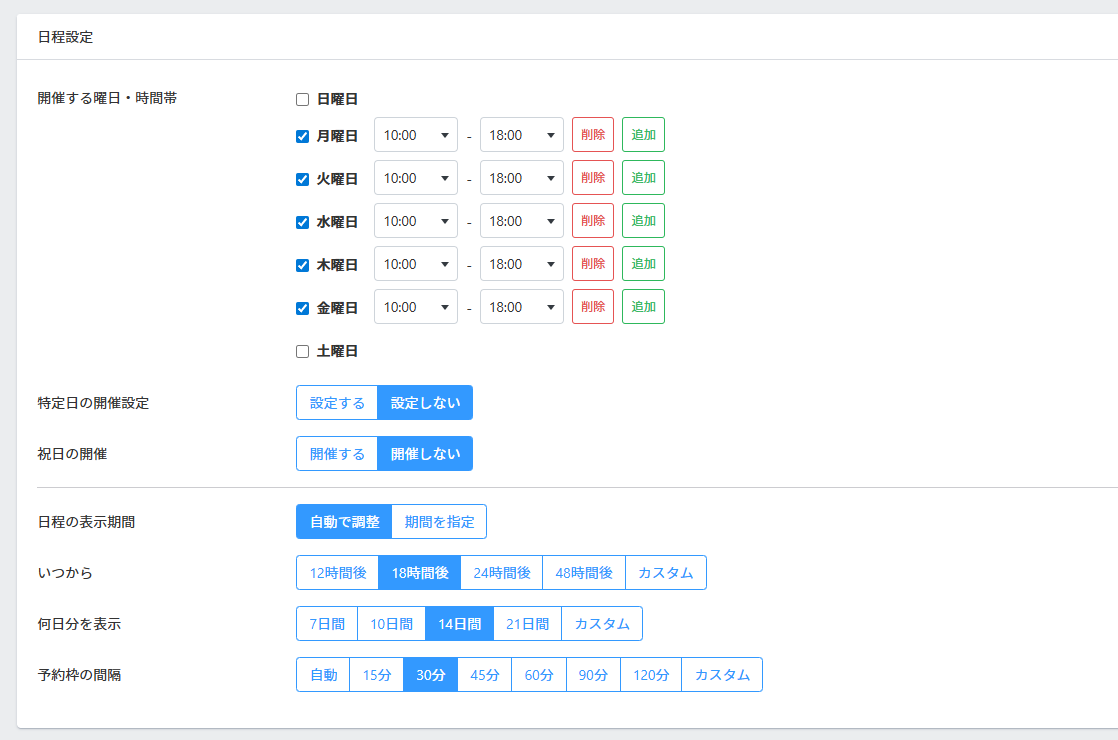
Task: Set 予約枠の間隔 to 60分
Action: (x=539, y=675)
